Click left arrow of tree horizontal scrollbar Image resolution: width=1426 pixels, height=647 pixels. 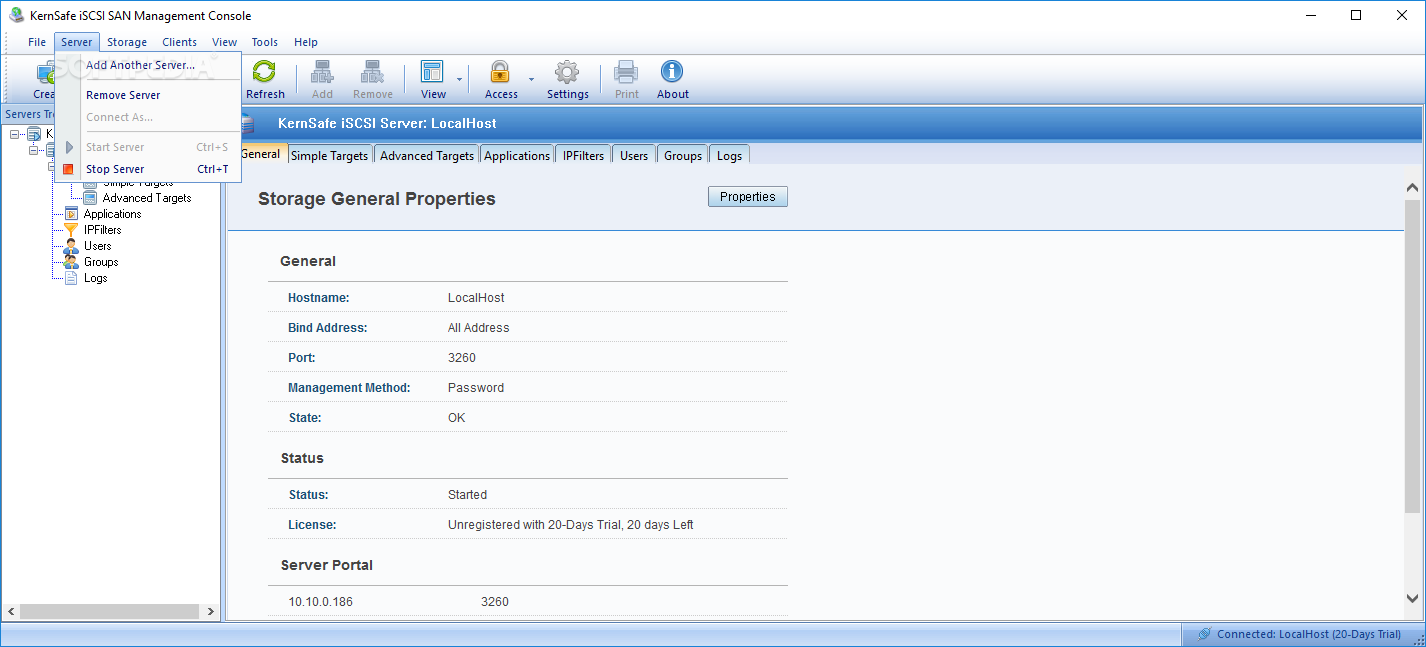(11, 611)
